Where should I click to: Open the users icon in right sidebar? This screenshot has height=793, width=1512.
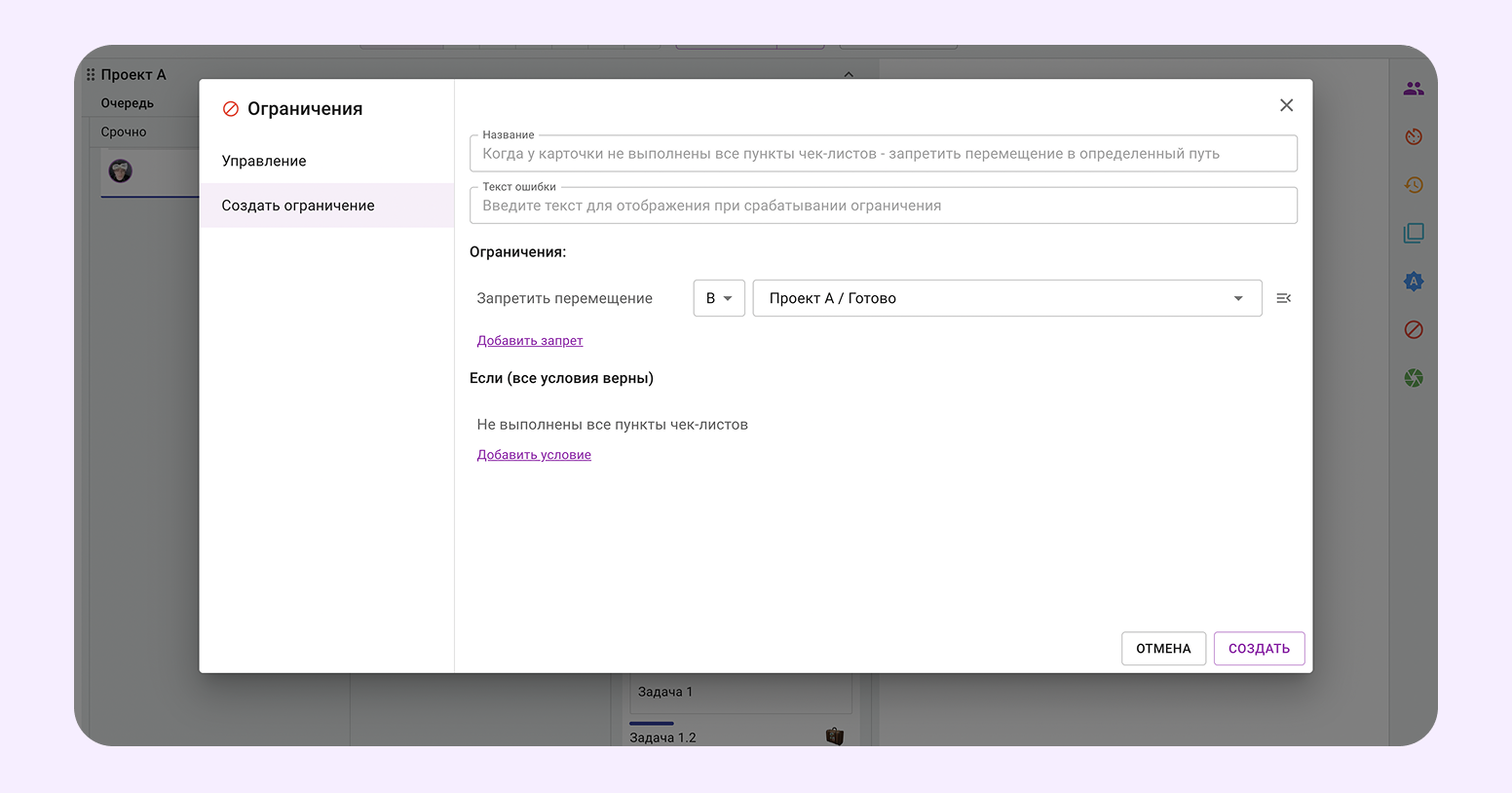(1414, 89)
